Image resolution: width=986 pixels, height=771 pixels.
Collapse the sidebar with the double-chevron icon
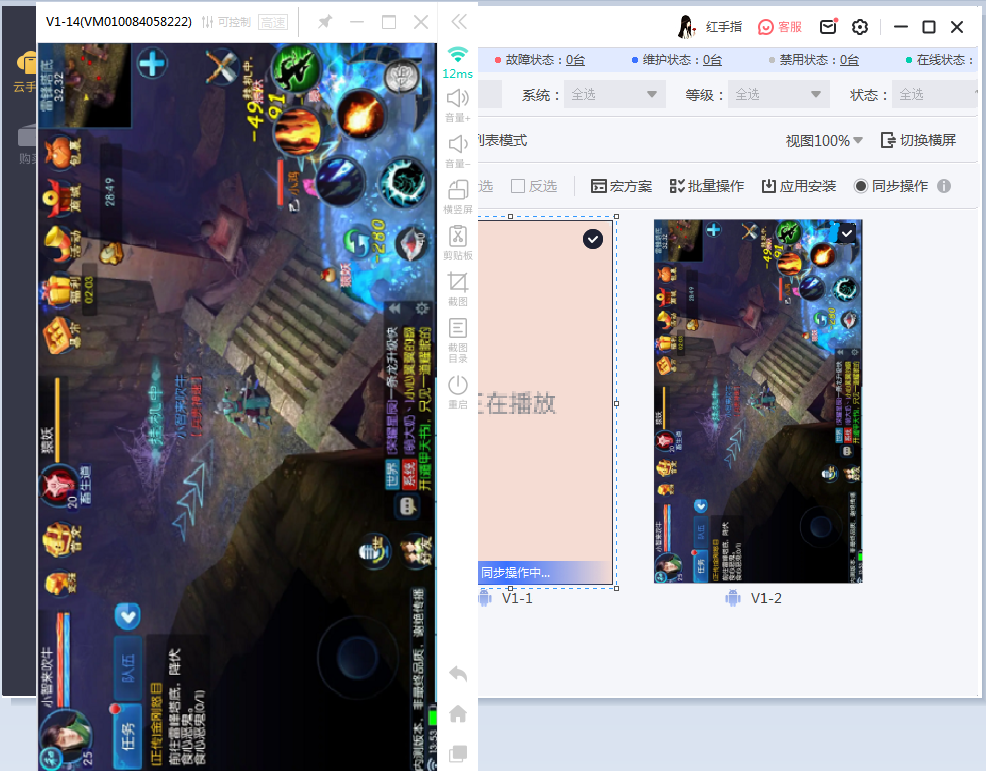tap(458, 22)
